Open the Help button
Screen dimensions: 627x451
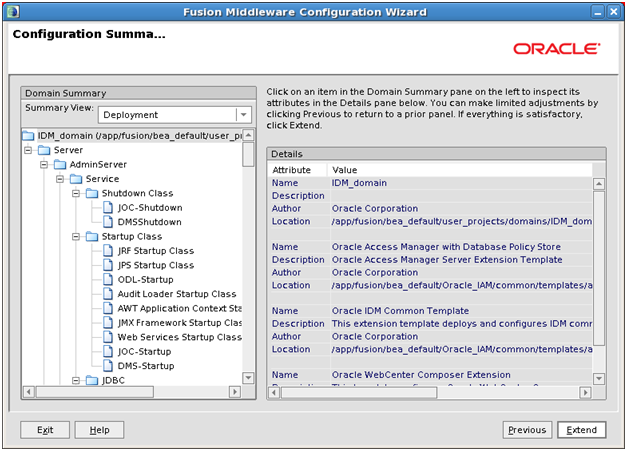point(99,430)
